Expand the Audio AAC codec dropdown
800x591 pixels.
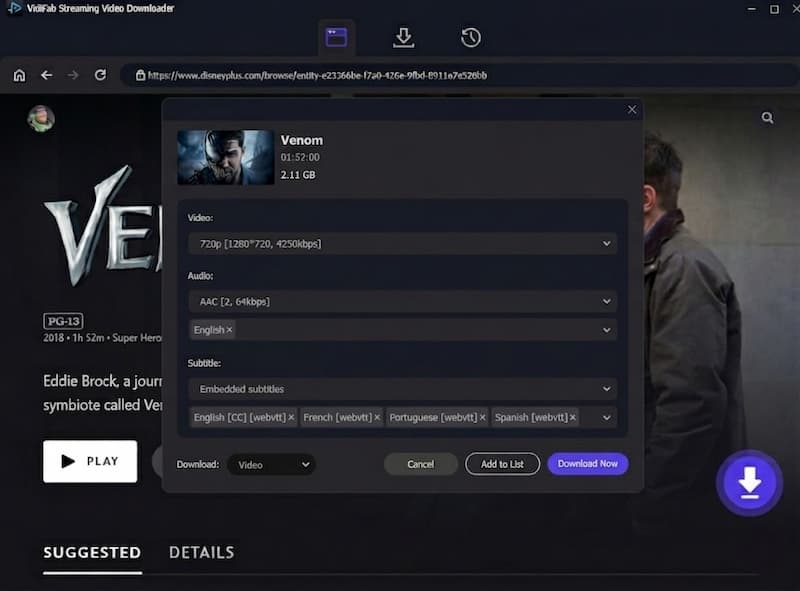coord(403,302)
